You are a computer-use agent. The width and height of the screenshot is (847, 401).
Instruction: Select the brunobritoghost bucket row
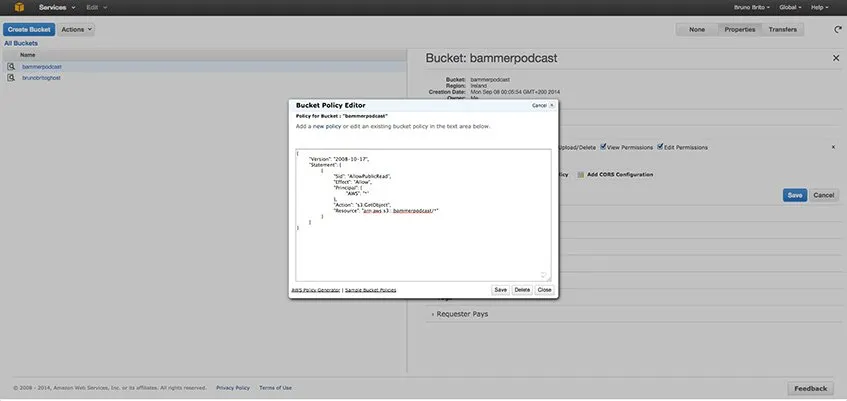204,78
